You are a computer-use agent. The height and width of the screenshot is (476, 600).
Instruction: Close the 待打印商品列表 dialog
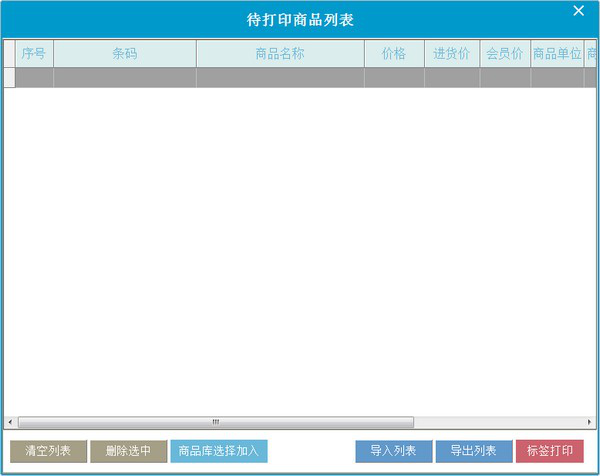click(578, 11)
